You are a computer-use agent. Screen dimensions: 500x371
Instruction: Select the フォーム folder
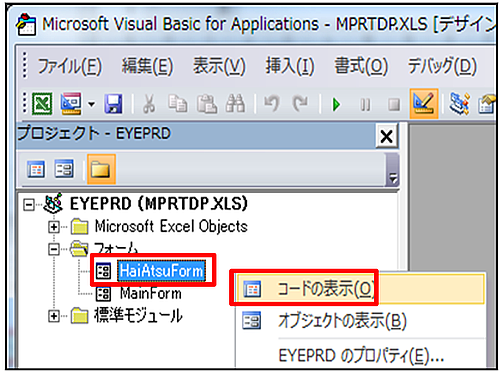pos(116,249)
